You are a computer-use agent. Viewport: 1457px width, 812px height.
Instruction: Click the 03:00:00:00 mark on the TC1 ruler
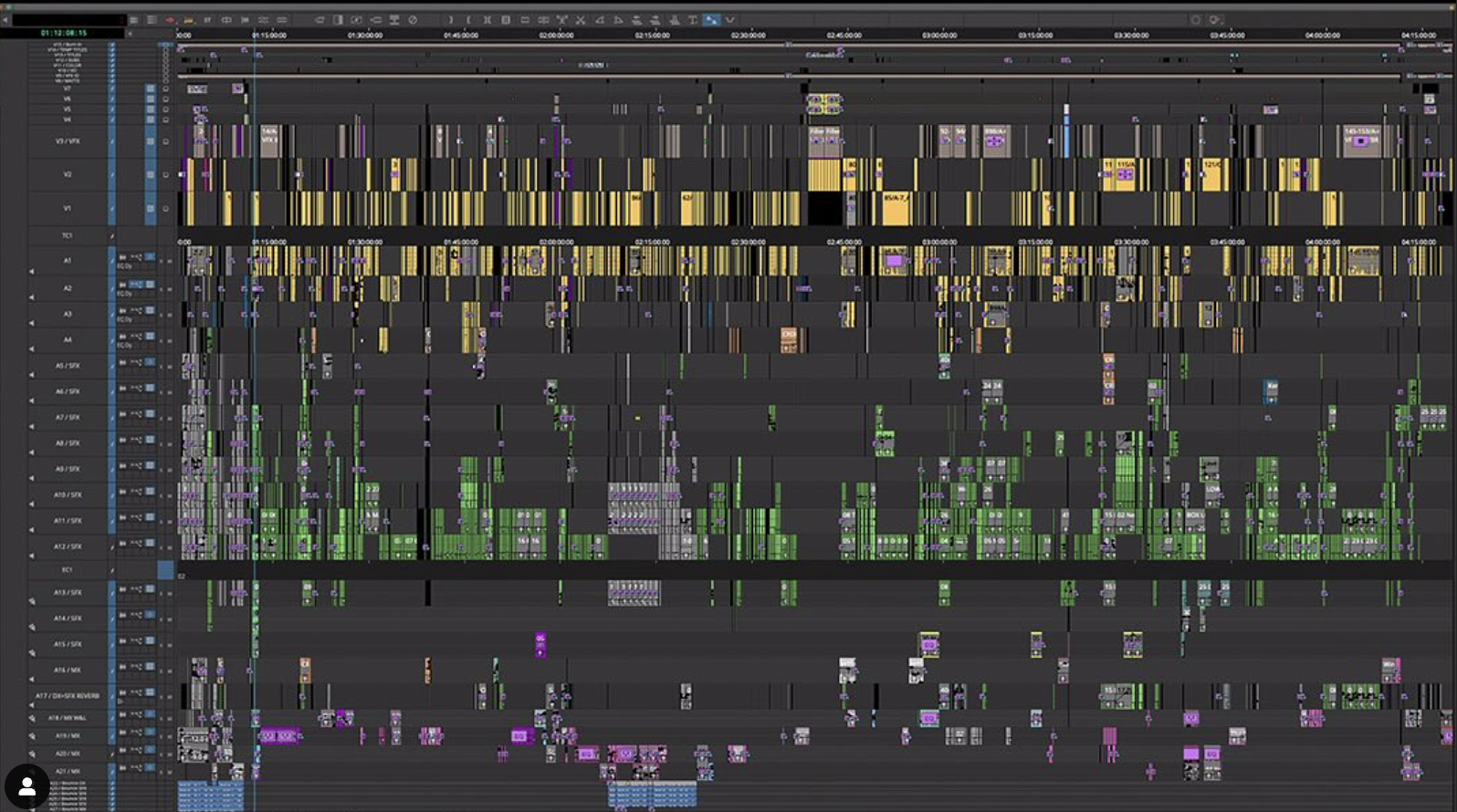[939, 242]
